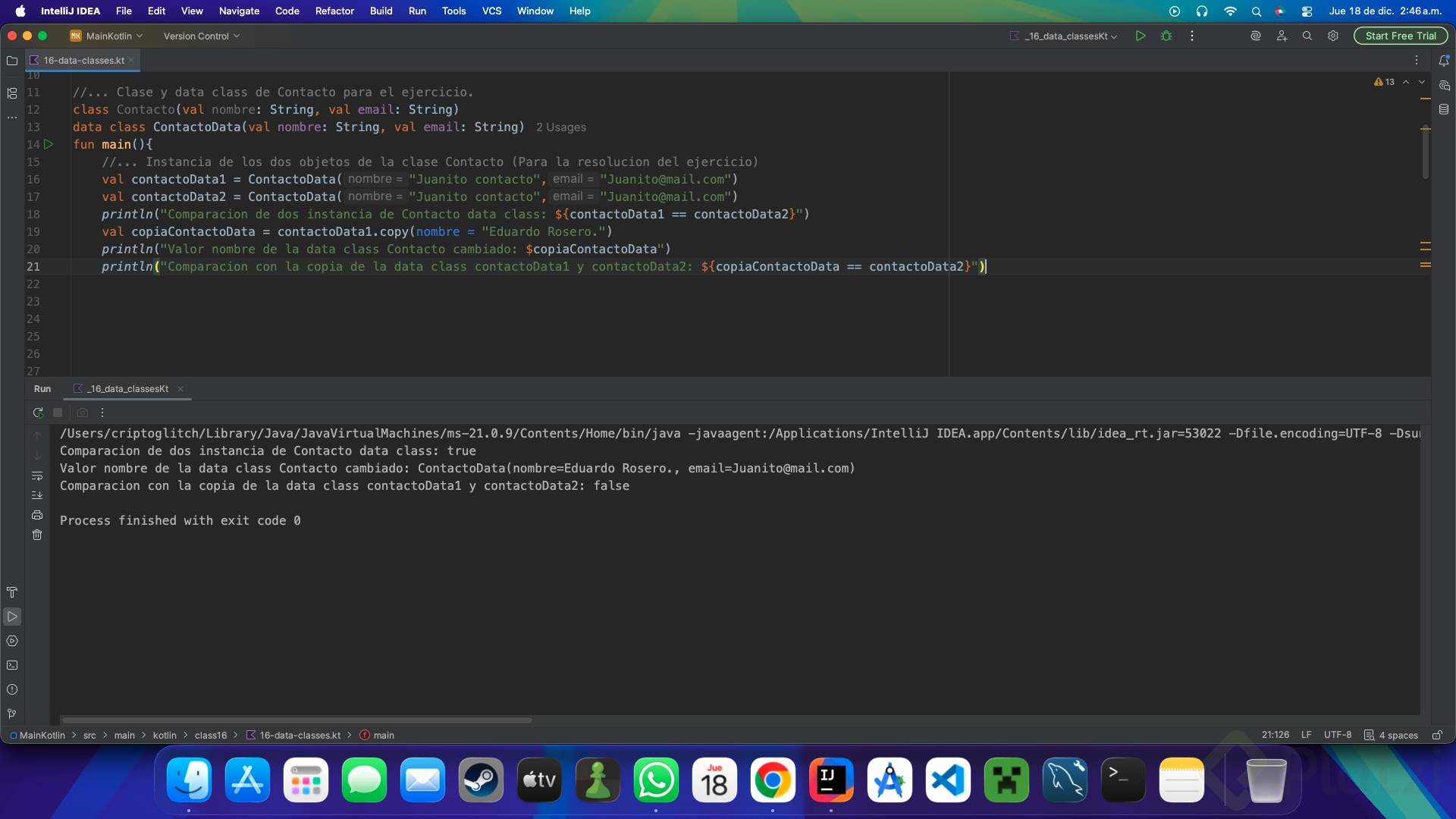Open the Project tool window folder icon

(x=12, y=61)
